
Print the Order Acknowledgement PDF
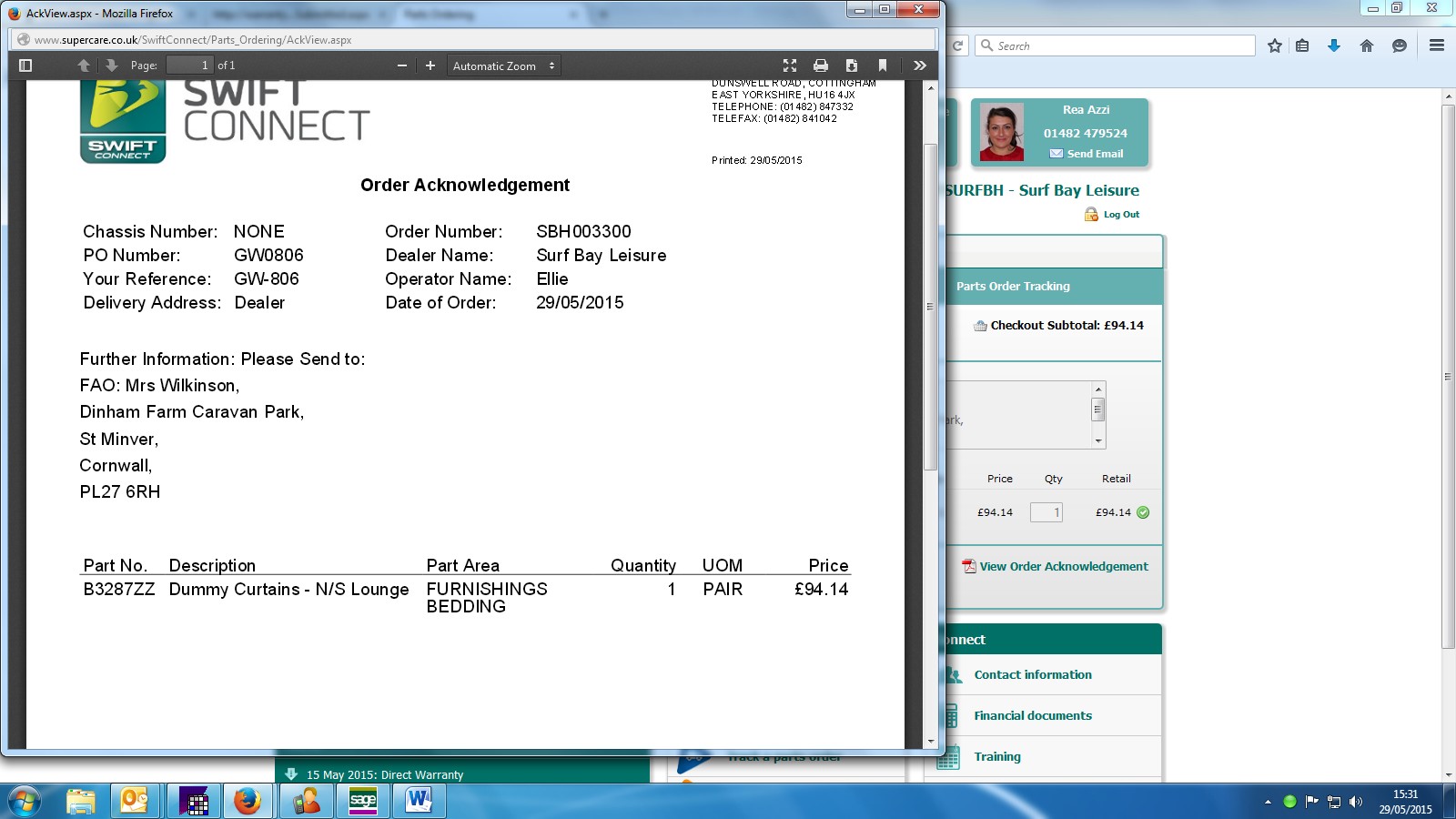(x=821, y=66)
